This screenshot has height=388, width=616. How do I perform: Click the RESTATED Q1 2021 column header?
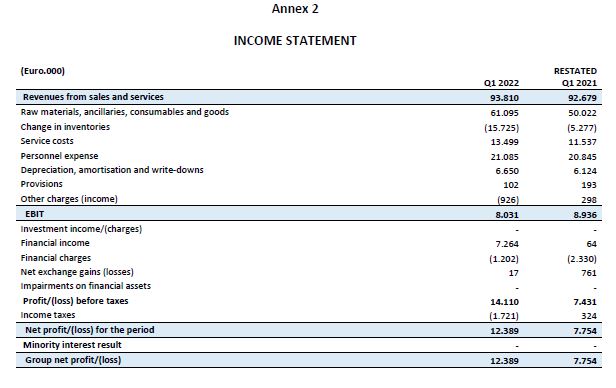pyautogui.click(x=575, y=77)
